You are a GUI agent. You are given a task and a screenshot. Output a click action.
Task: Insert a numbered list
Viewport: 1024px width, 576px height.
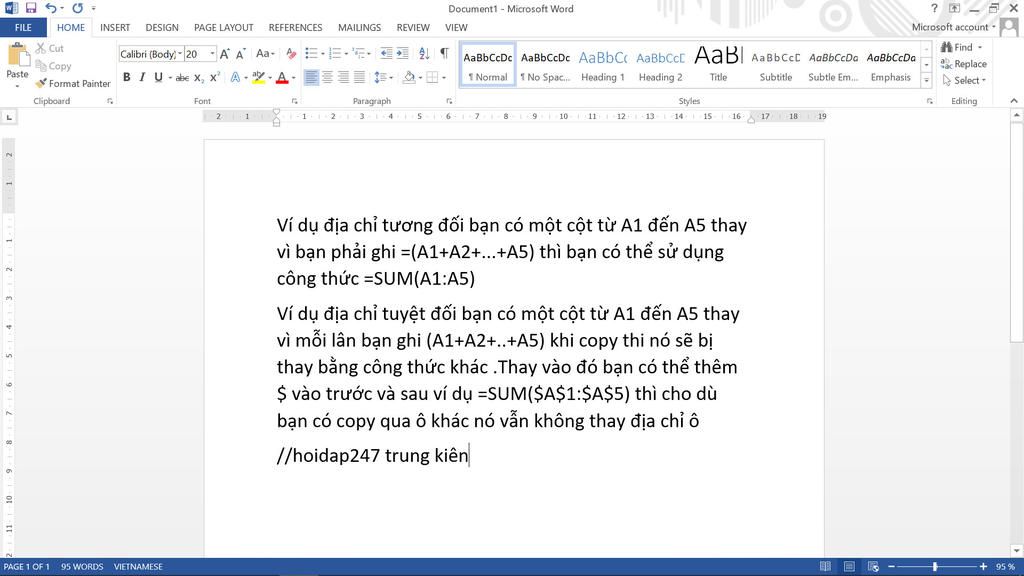tap(335, 54)
